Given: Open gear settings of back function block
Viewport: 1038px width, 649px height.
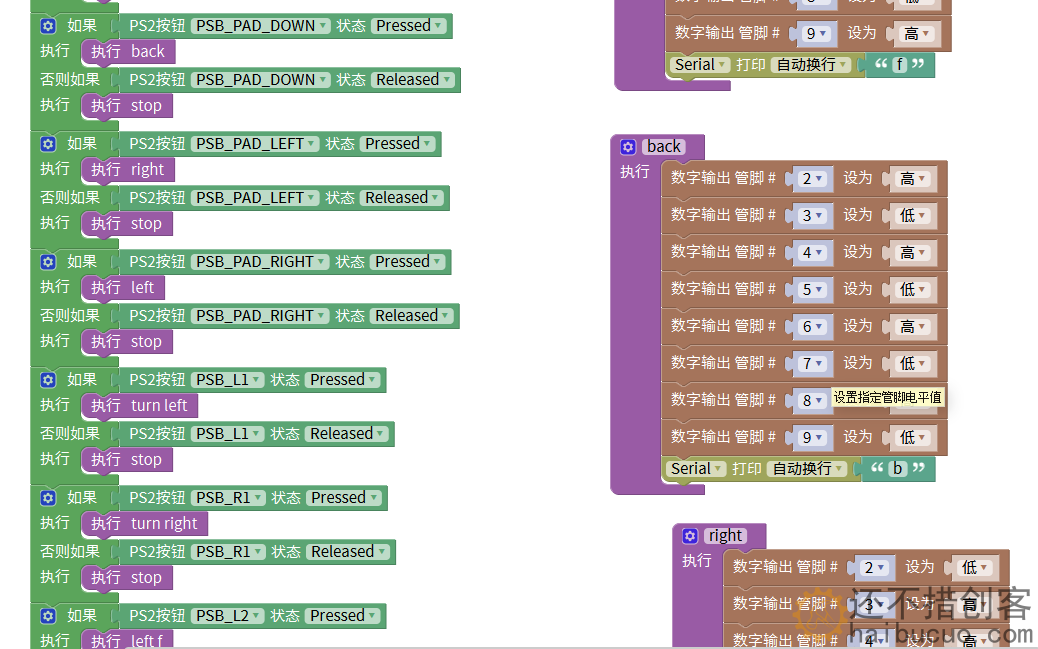Looking at the screenshot, I should pos(628,146).
